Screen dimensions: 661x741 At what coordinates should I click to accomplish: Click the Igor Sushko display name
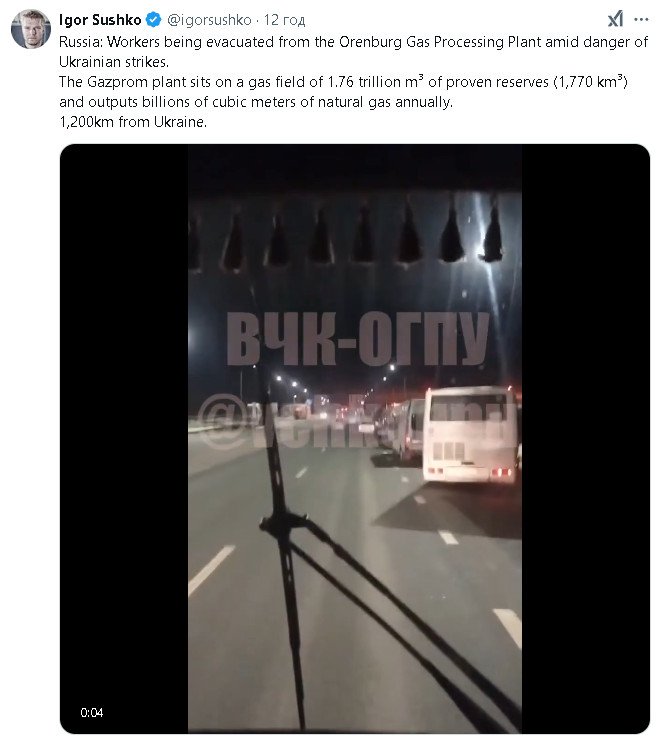(100, 20)
